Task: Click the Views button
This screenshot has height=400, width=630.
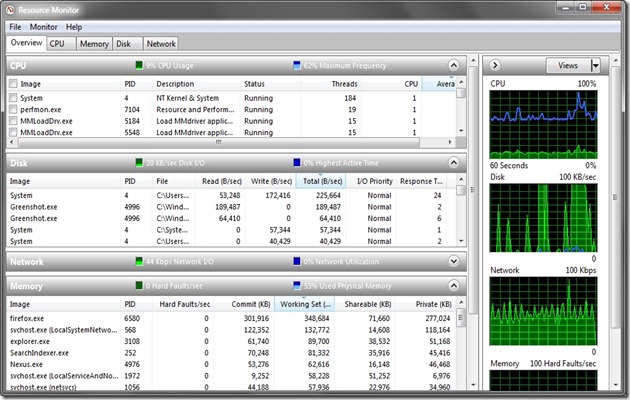Action: click(567, 65)
